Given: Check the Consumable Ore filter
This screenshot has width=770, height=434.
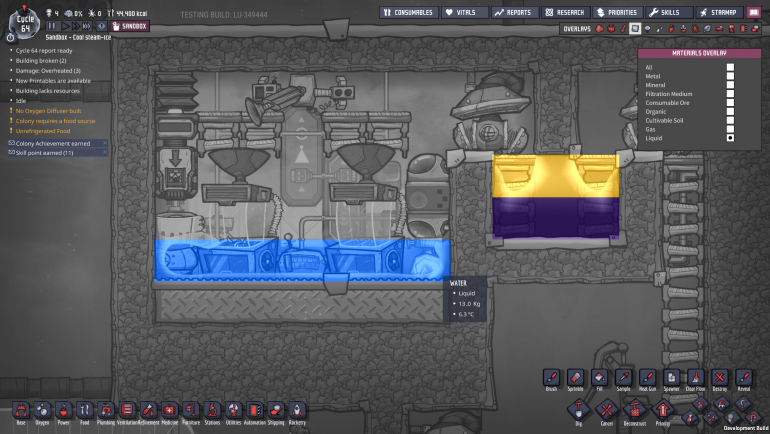Looking at the screenshot, I should (x=730, y=103).
